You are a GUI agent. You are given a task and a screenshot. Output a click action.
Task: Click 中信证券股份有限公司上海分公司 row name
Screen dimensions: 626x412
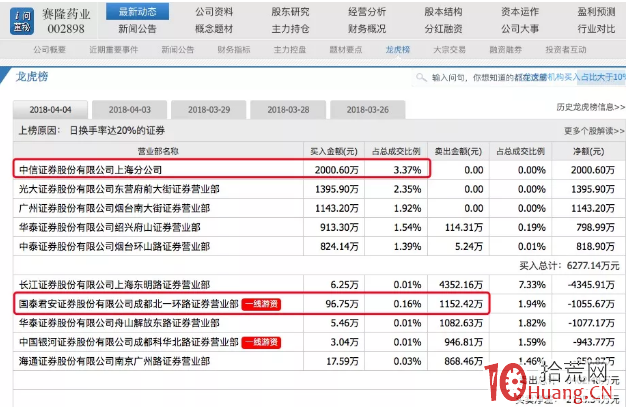point(90,170)
